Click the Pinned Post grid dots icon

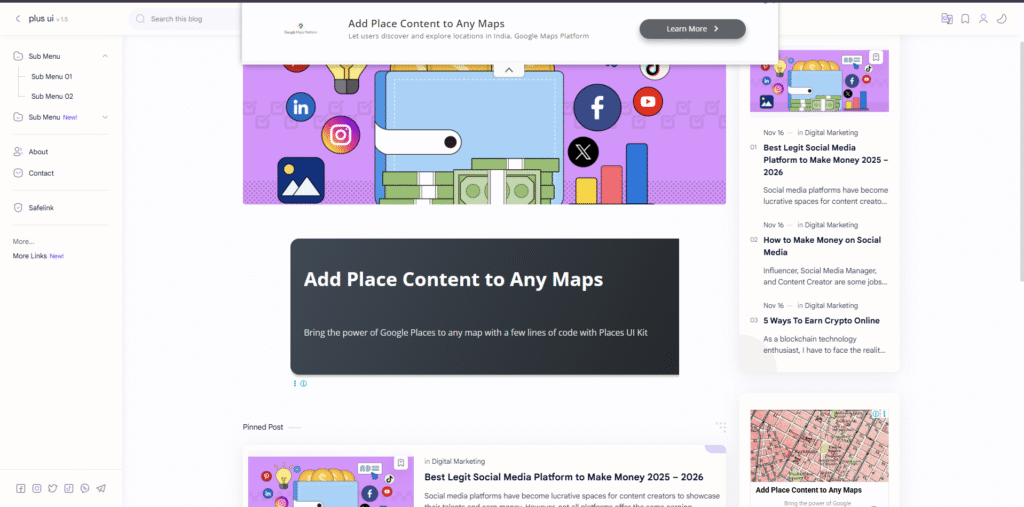[x=721, y=427]
